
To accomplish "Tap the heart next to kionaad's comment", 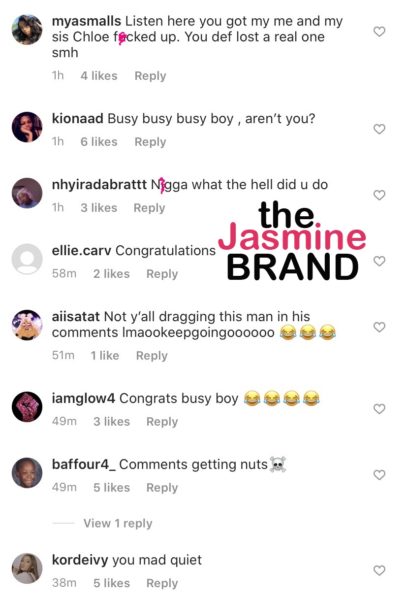I will tap(379, 129).
